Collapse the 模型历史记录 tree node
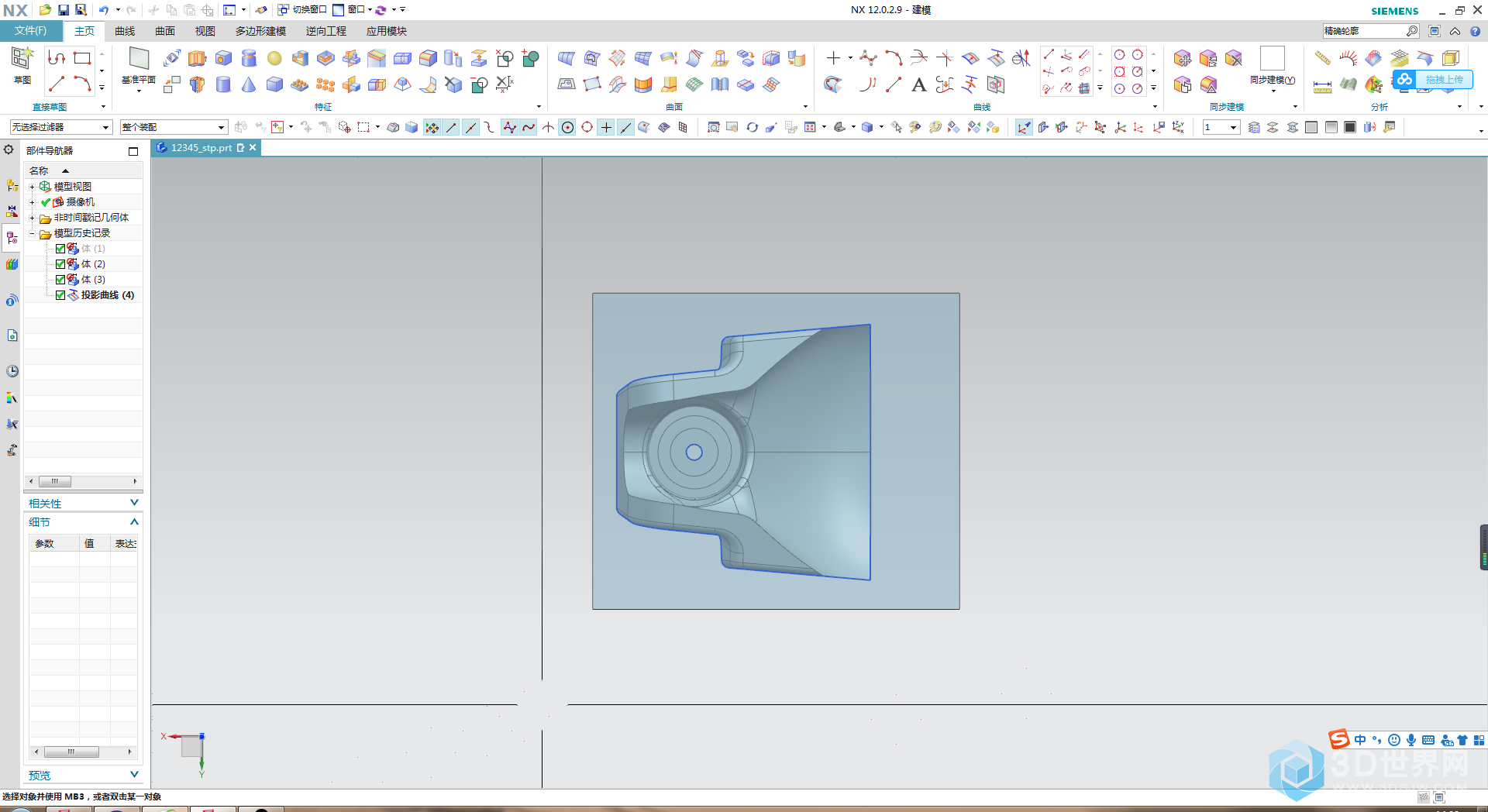Screen dimensions: 1488x812 (32, 233)
